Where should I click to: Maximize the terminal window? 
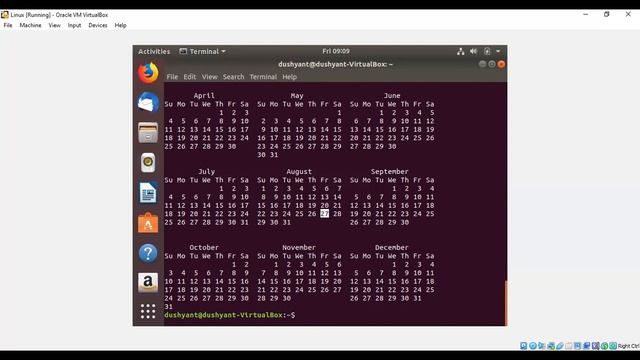click(492, 64)
